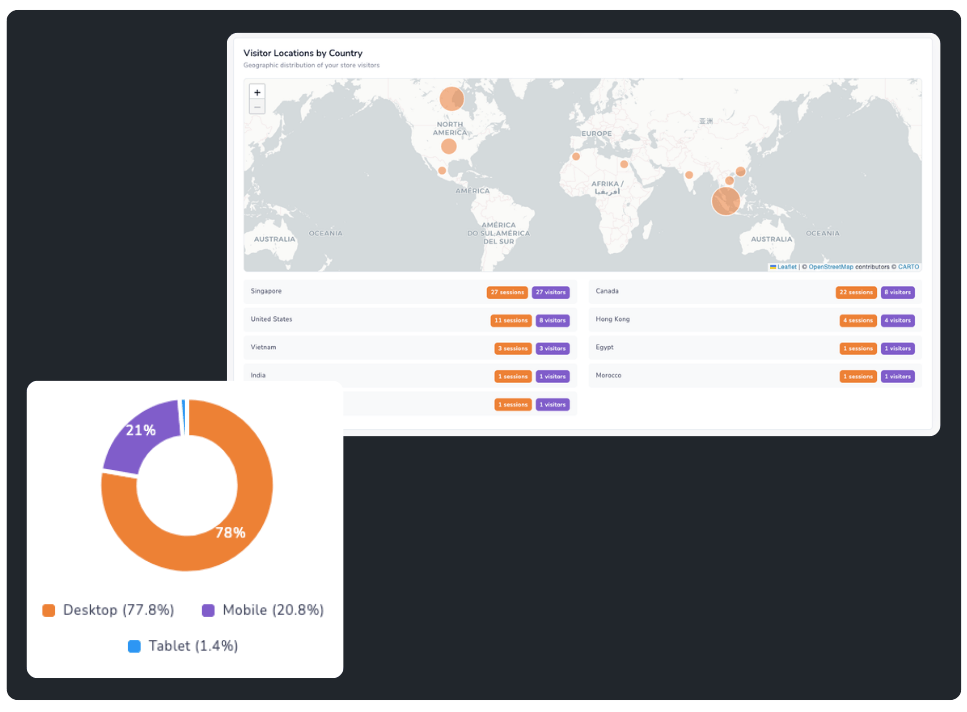This screenshot has width=967, height=712.
Task: Select the large Singapore visitor marker on map
Action: (x=726, y=201)
